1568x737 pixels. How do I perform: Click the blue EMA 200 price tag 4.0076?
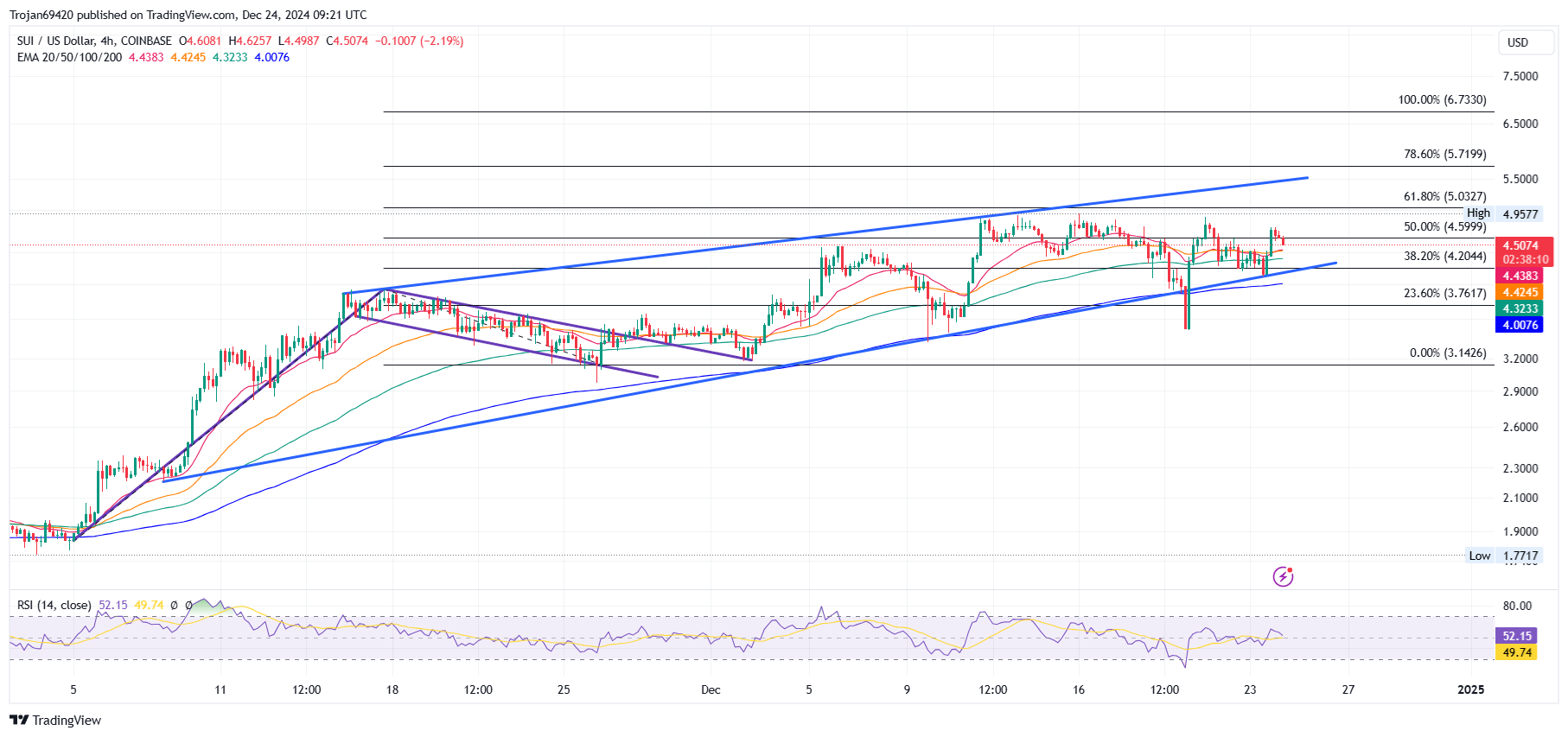[1520, 325]
